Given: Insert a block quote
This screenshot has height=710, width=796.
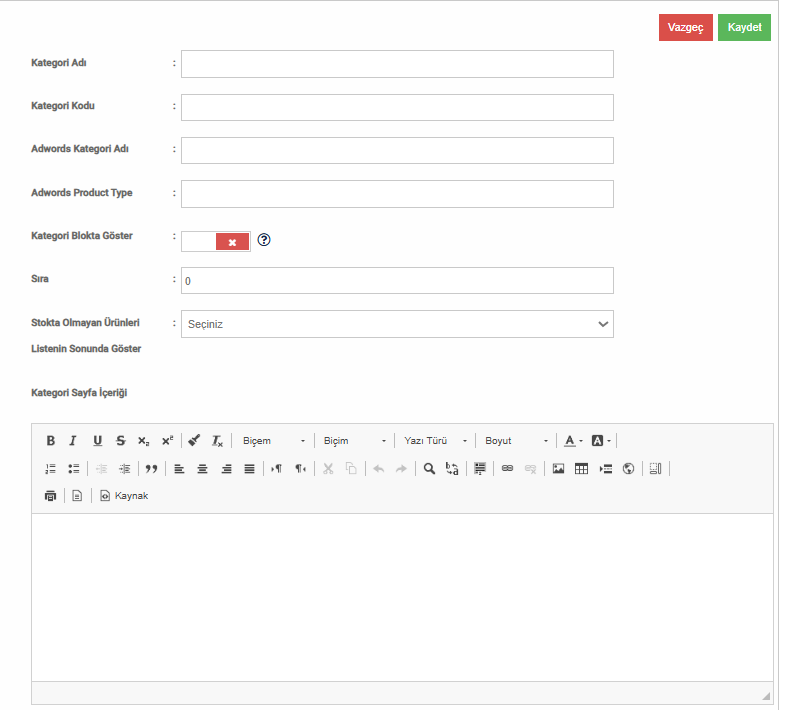Looking at the screenshot, I should 151,468.
